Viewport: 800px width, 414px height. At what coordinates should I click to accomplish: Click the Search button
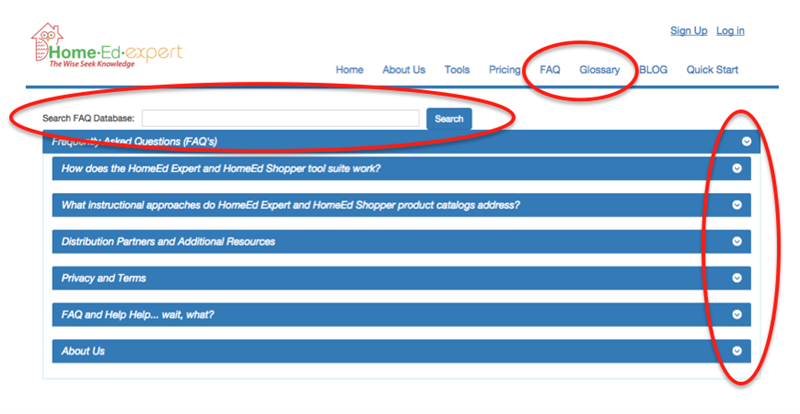449,119
